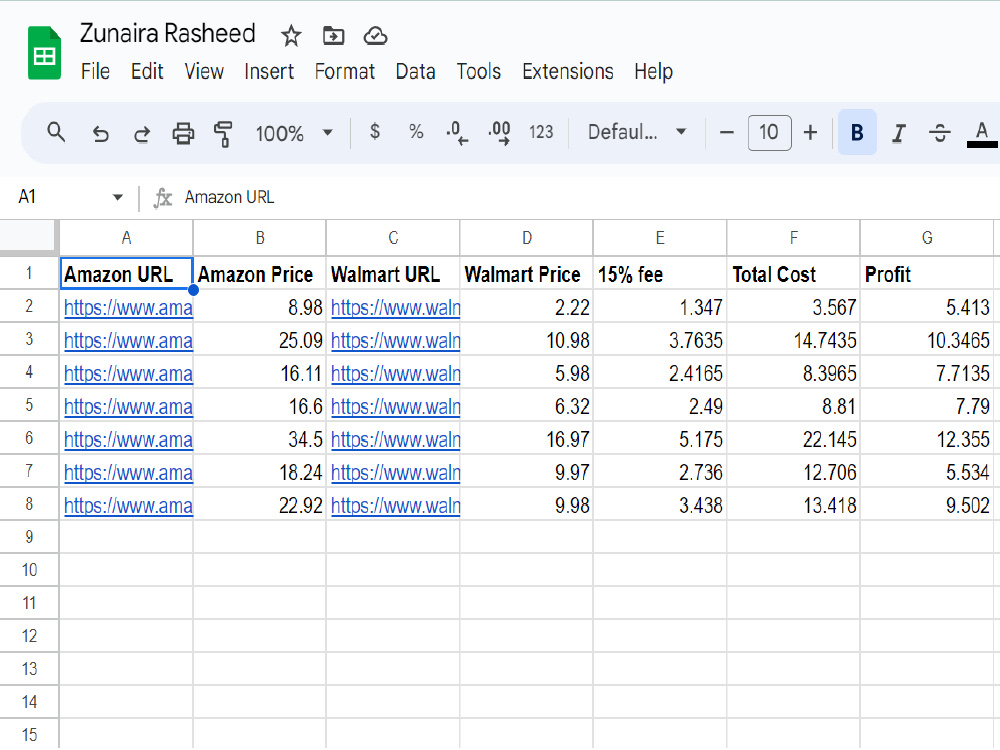Image resolution: width=1000 pixels, height=750 pixels.
Task: Select column D header
Action: point(527,238)
